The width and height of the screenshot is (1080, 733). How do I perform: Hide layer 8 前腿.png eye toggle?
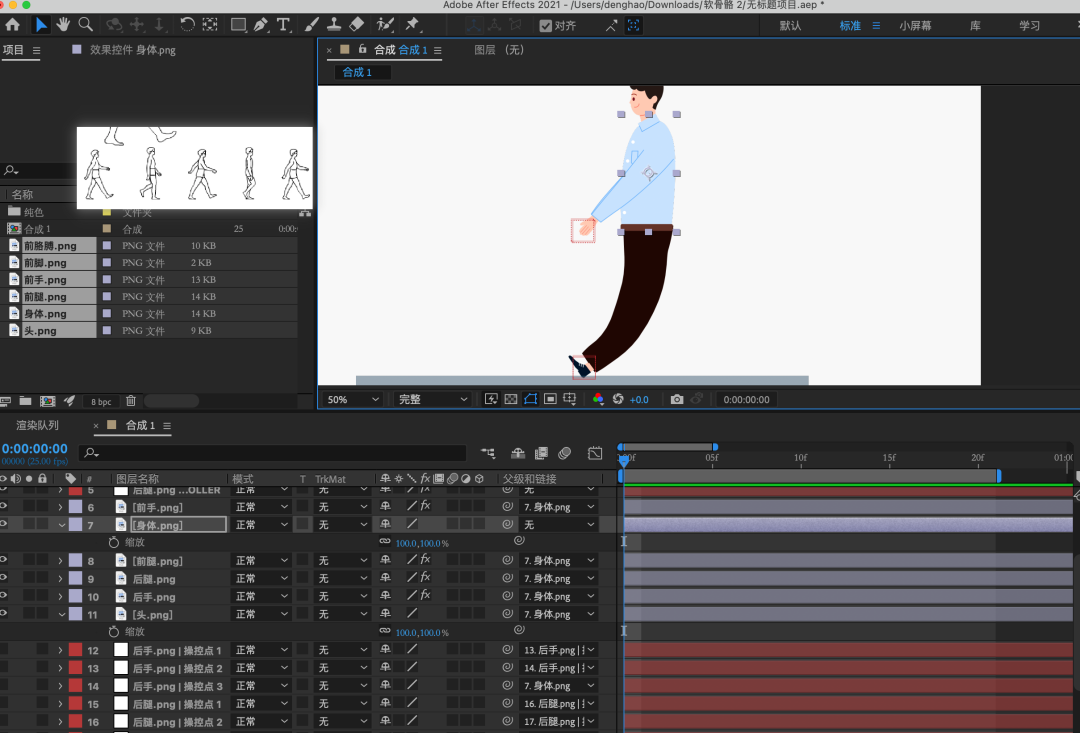click(4, 561)
